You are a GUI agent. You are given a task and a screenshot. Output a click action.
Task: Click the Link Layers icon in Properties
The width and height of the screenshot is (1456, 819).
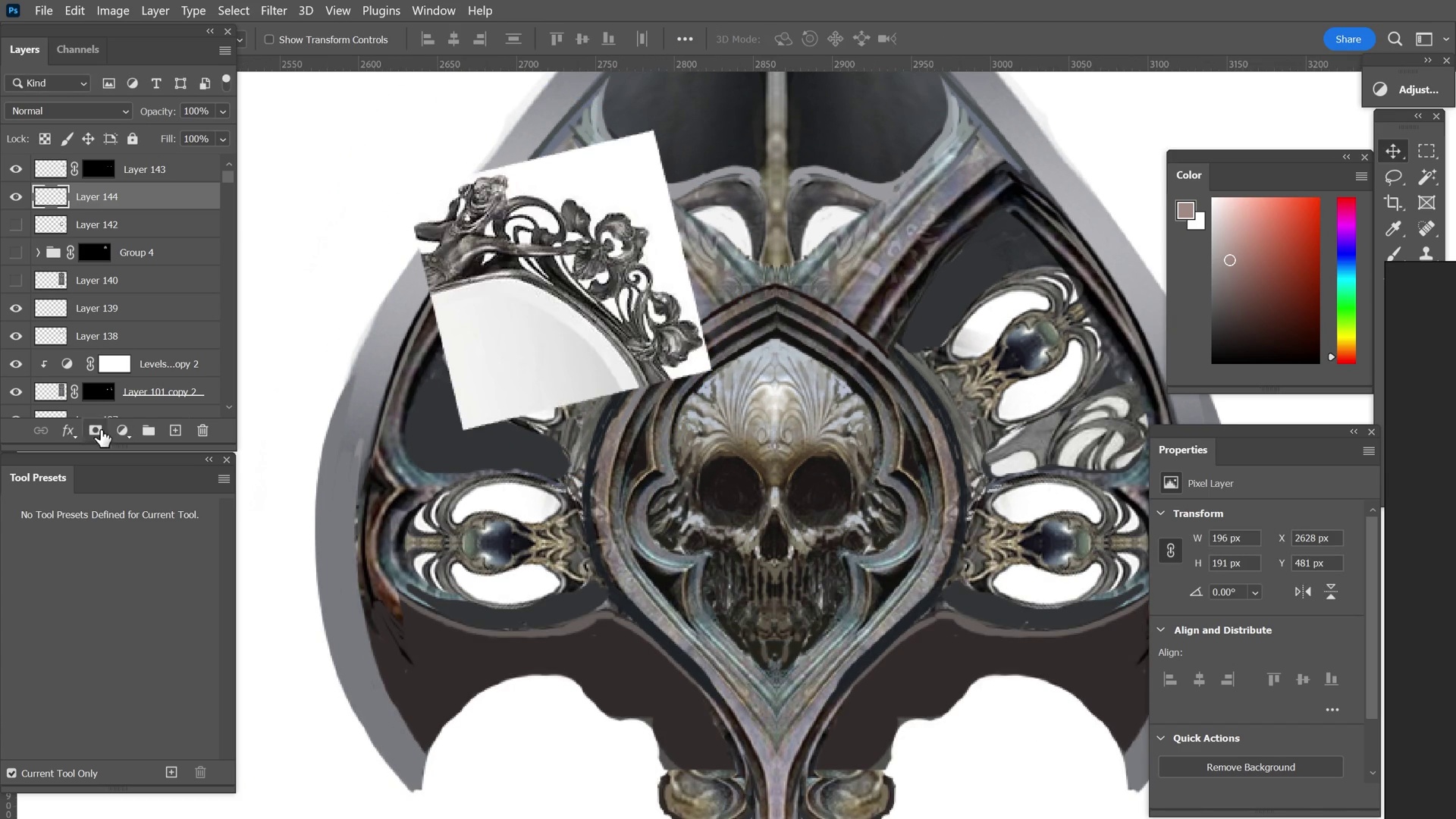tap(1171, 550)
